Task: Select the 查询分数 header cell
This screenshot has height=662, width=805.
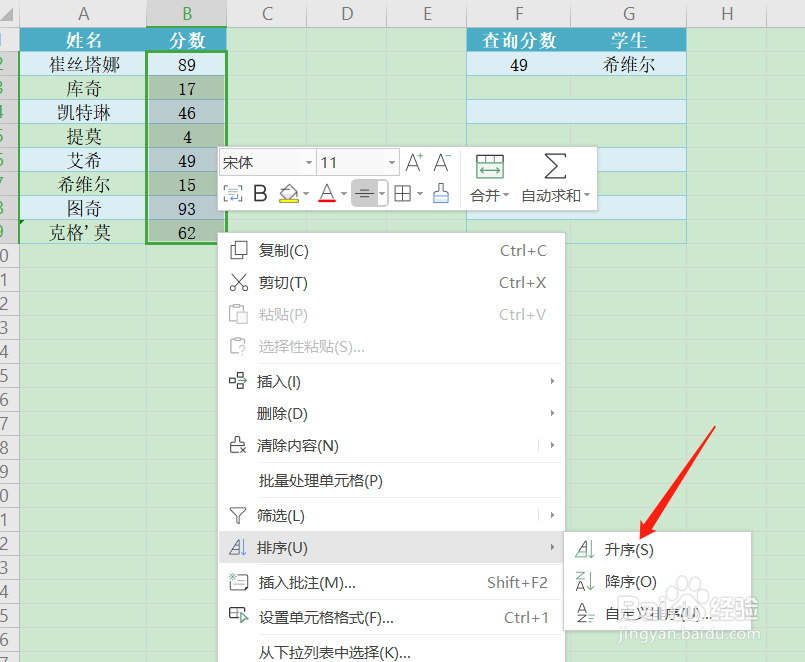Action: pos(519,40)
